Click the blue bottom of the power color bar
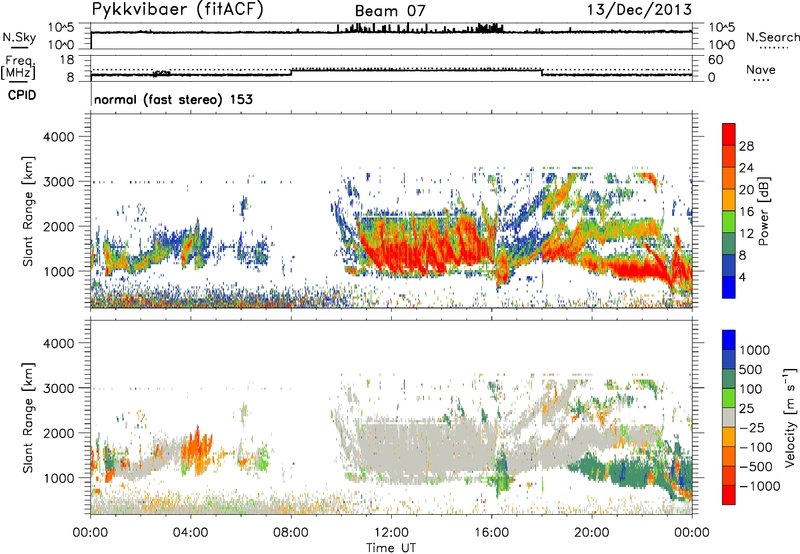800x554 pixels. pyautogui.click(x=729, y=288)
